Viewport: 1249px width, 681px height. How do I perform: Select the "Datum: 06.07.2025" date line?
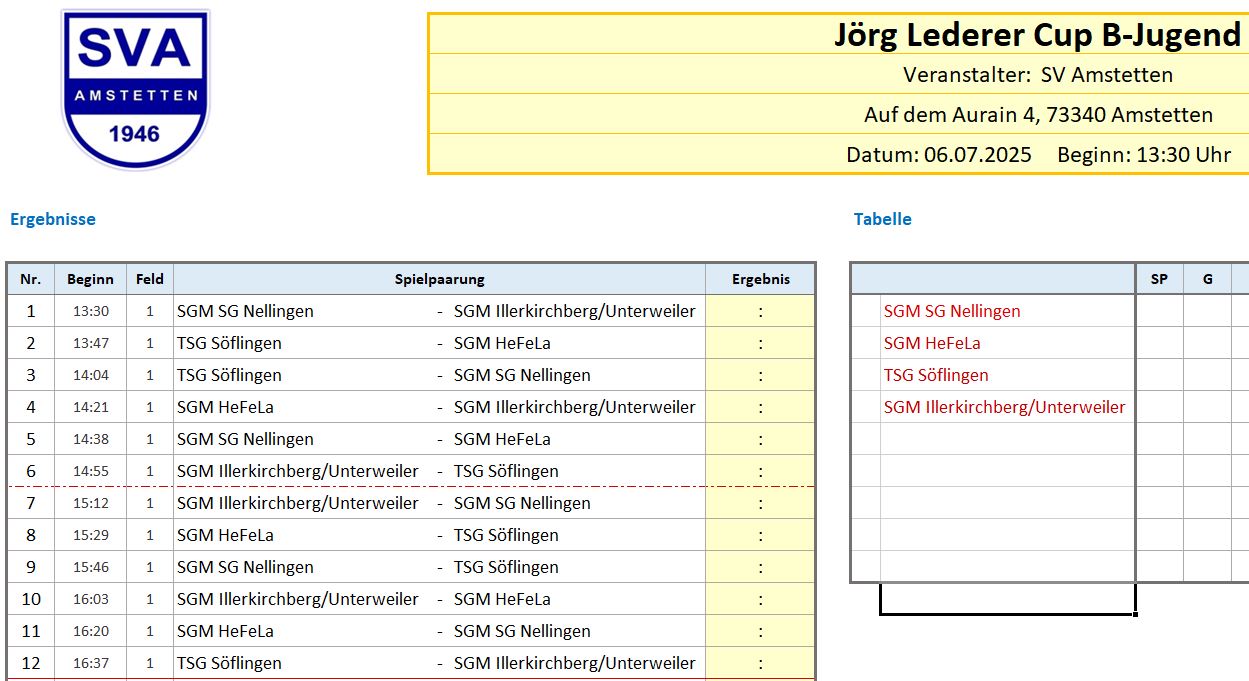coord(938,155)
